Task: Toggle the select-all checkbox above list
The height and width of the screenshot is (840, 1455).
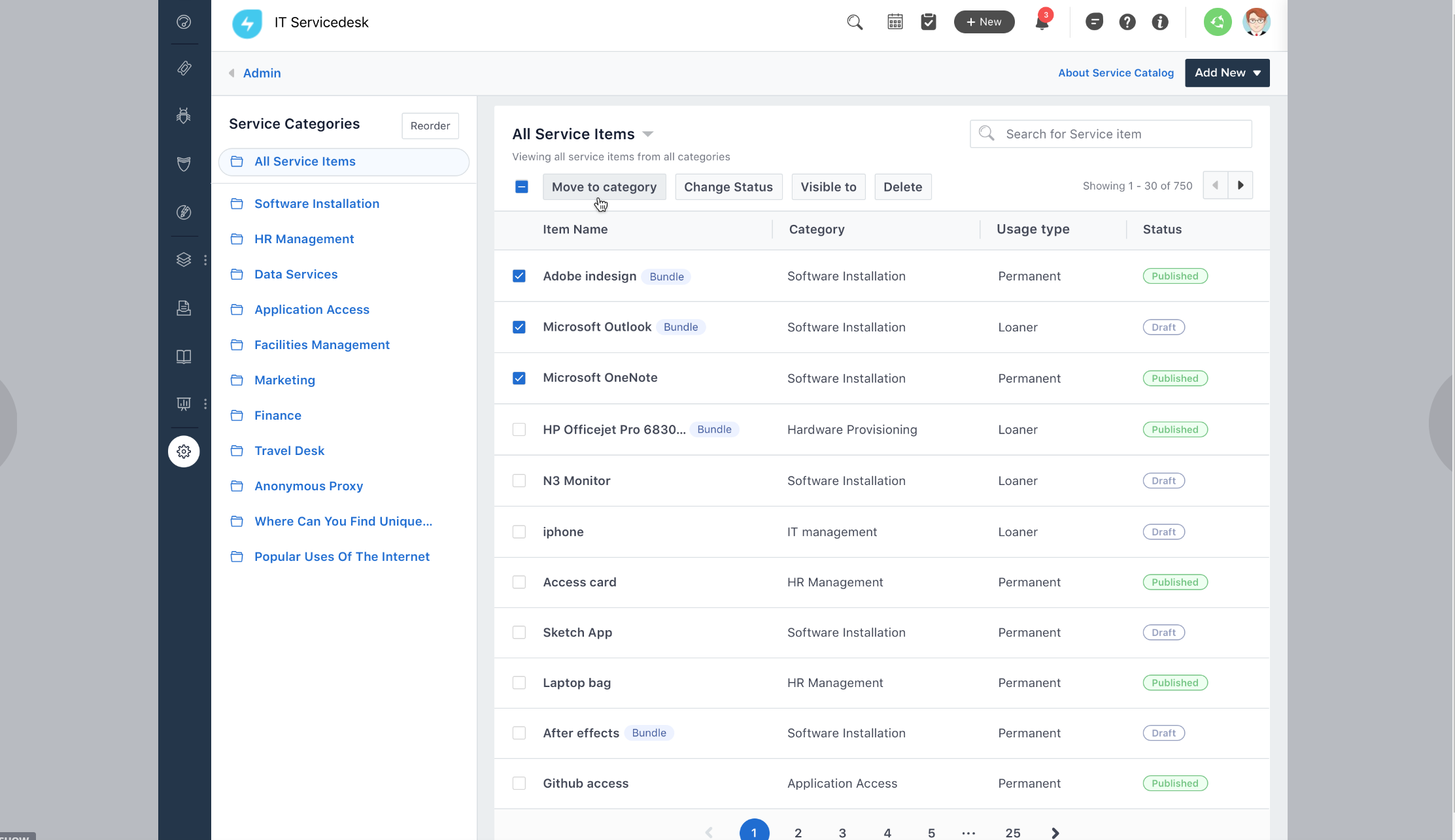Action: [x=522, y=187]
